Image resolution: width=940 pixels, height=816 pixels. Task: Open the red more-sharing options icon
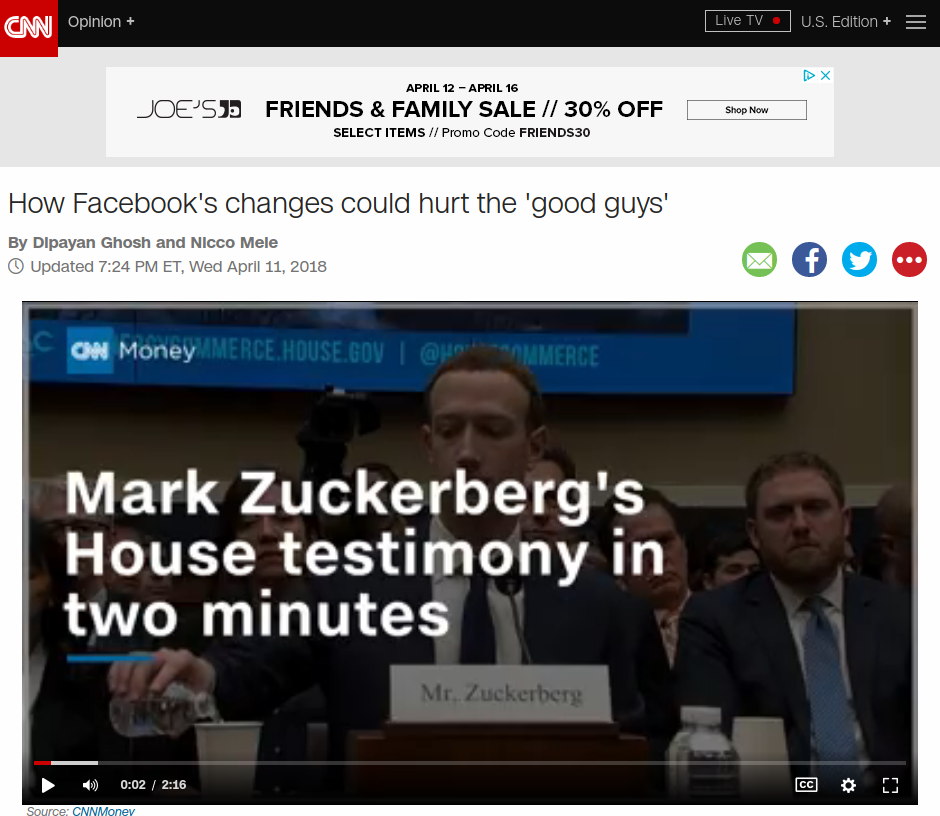pos(909,260)
